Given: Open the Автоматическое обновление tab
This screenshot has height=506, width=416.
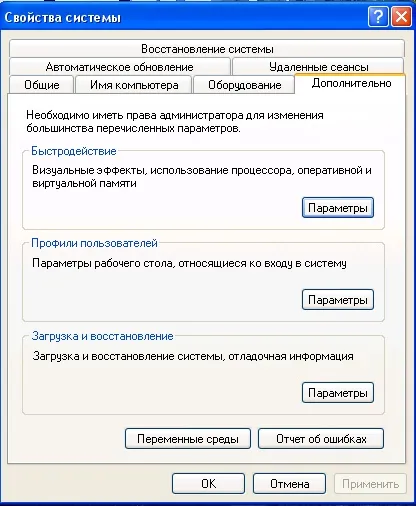Looking at the screenshot, I should [120, 67].
